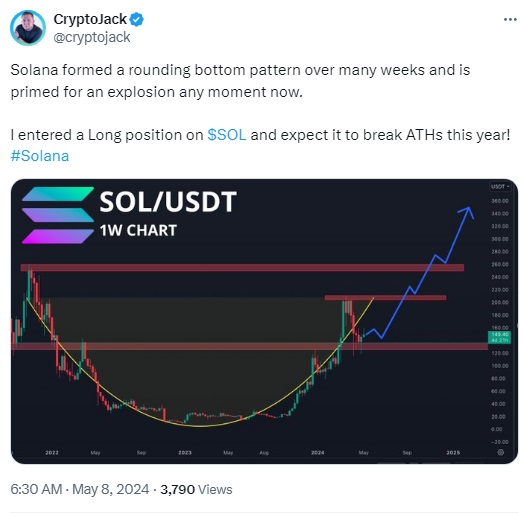The image size is (523, 513).
Task: Open the #Solana hashtag link
Action: tap(40, 156)
